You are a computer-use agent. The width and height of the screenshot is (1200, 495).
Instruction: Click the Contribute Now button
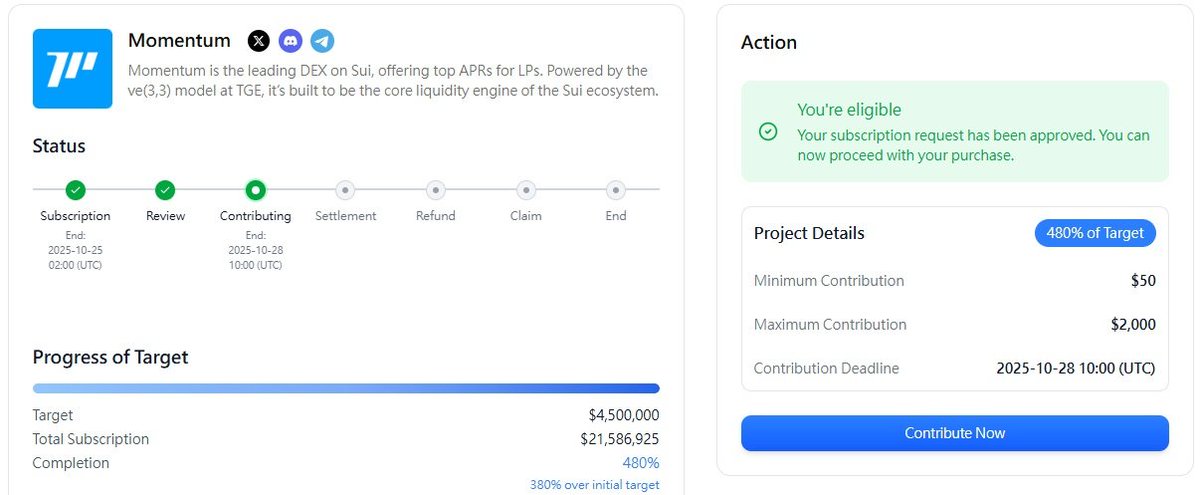point(955,433)
